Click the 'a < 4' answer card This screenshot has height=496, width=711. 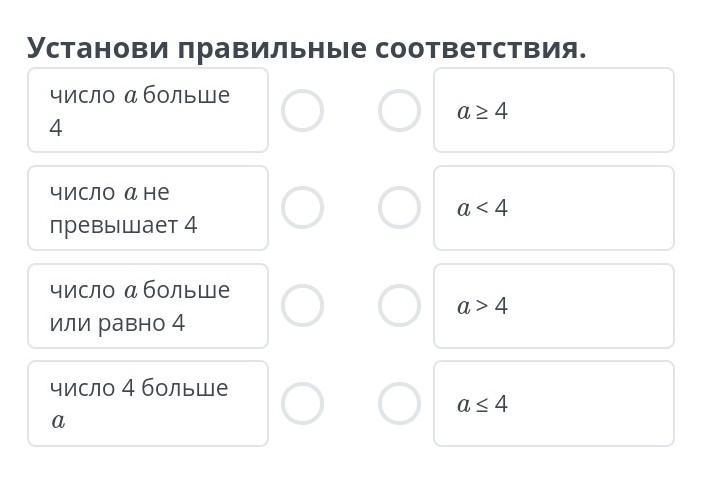[x=553, y=208]
